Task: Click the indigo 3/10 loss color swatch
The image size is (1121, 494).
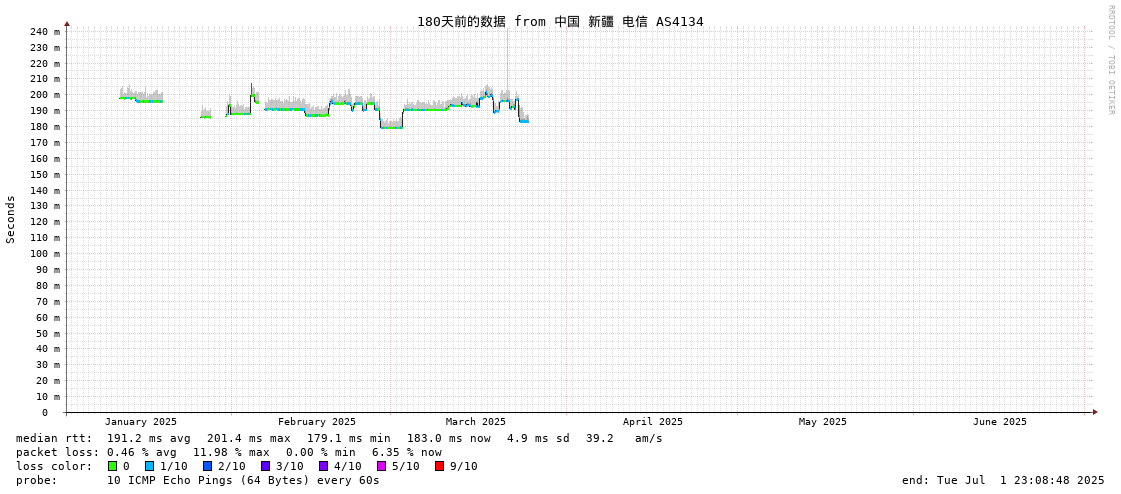Action: click(265, 466)
